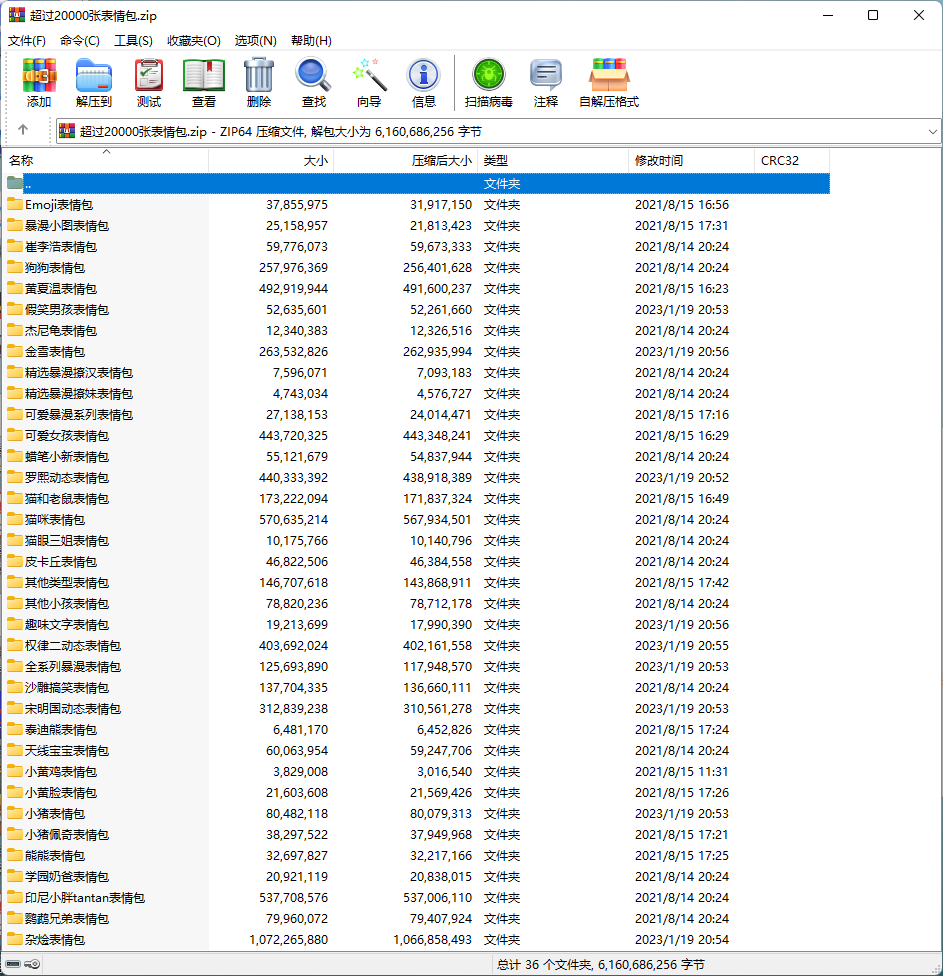Click the SFX (自解压格式) icon
The height and width of the screenshot is (976, 943).
[x=609, y=83]
